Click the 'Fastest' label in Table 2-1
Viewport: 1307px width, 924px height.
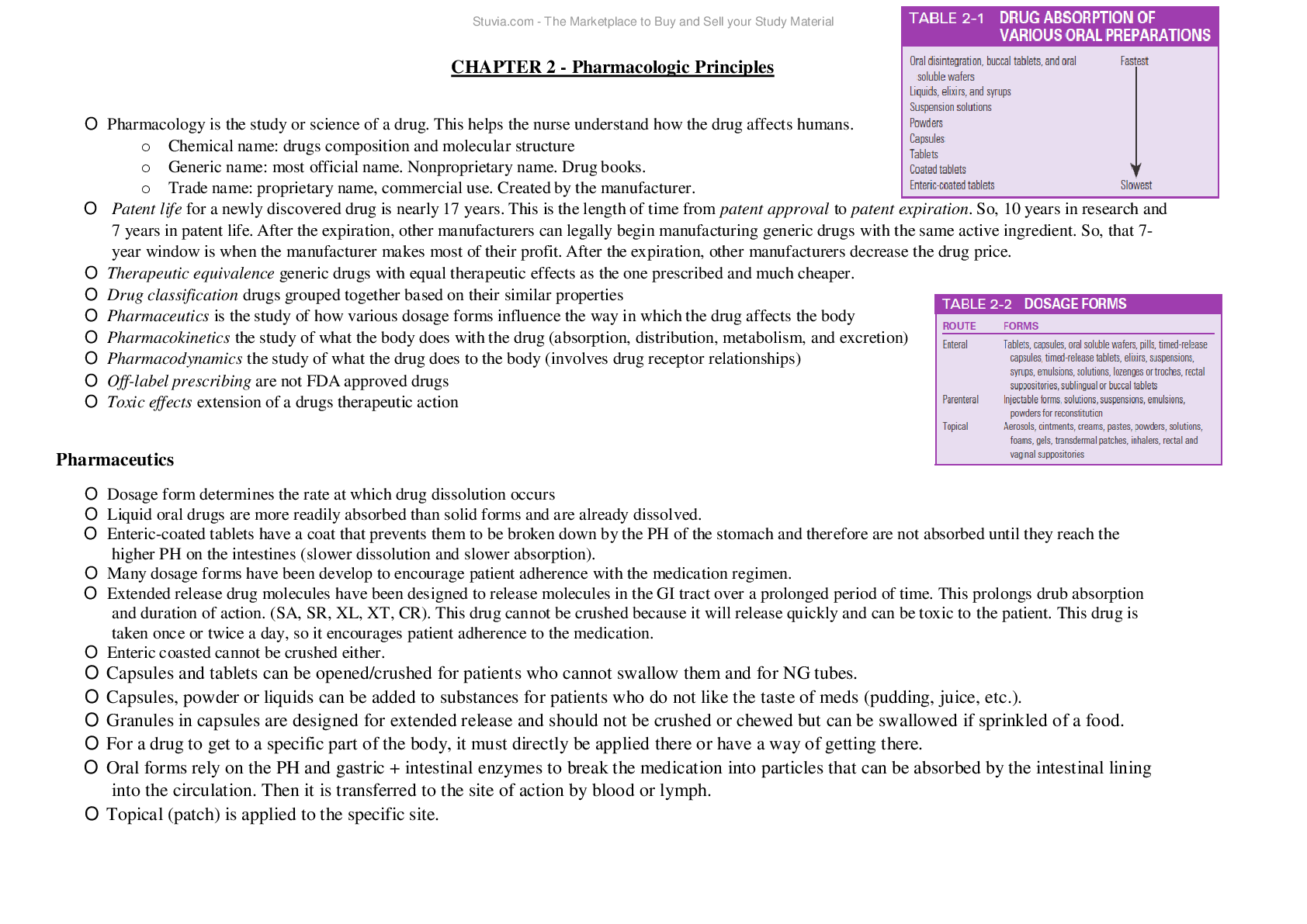(x=1134, y=61)
